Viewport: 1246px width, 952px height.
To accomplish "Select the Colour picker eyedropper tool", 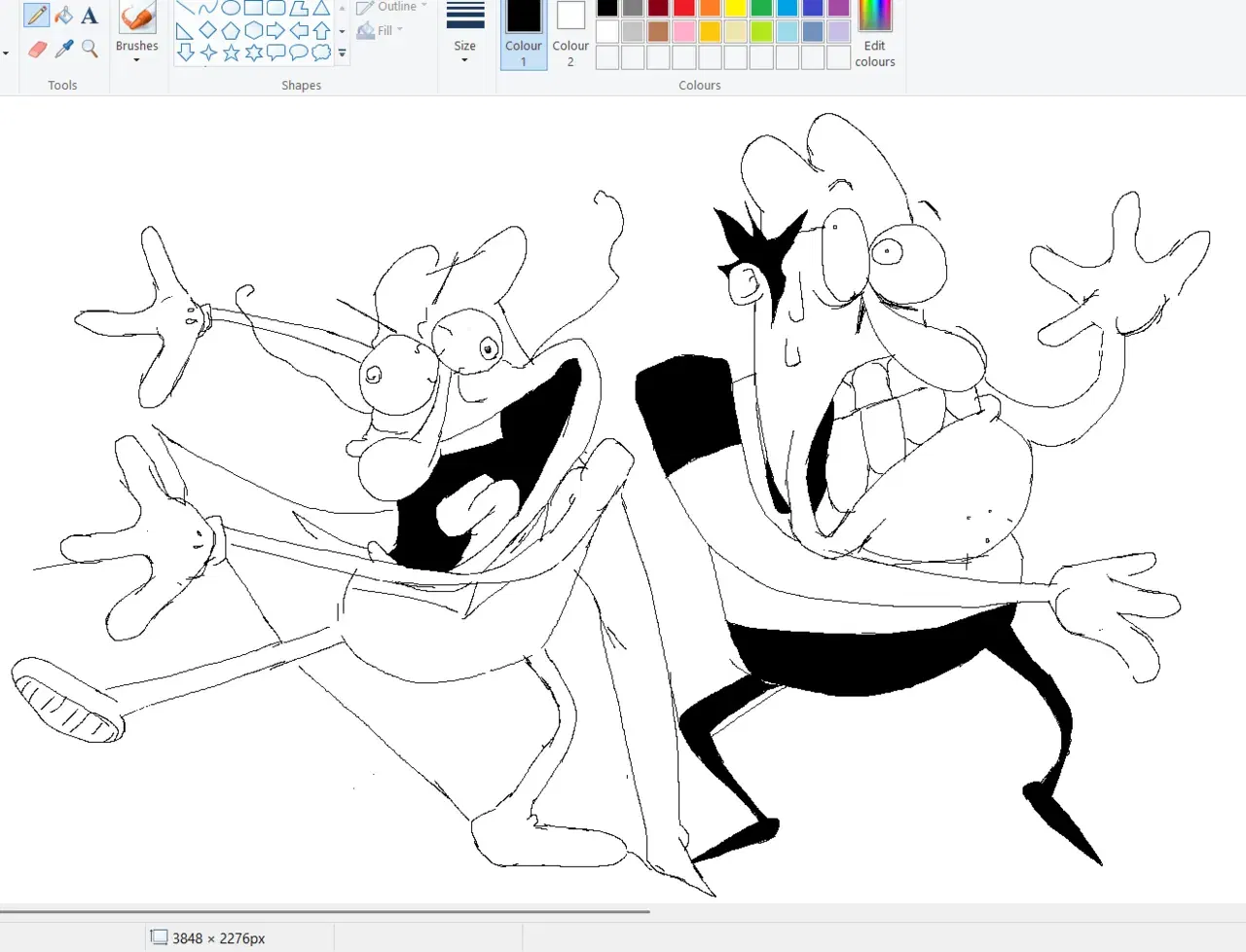I will coord(64,49).
